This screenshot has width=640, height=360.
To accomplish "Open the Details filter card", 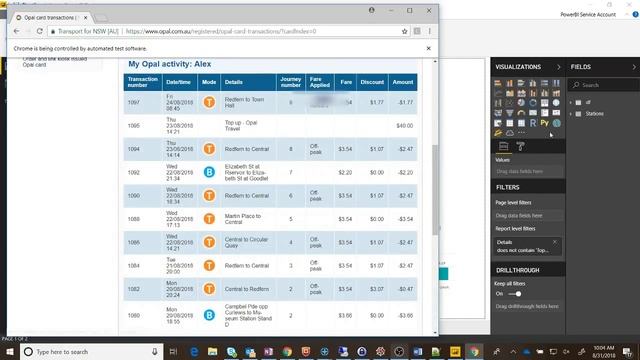I will pos(527,246).
